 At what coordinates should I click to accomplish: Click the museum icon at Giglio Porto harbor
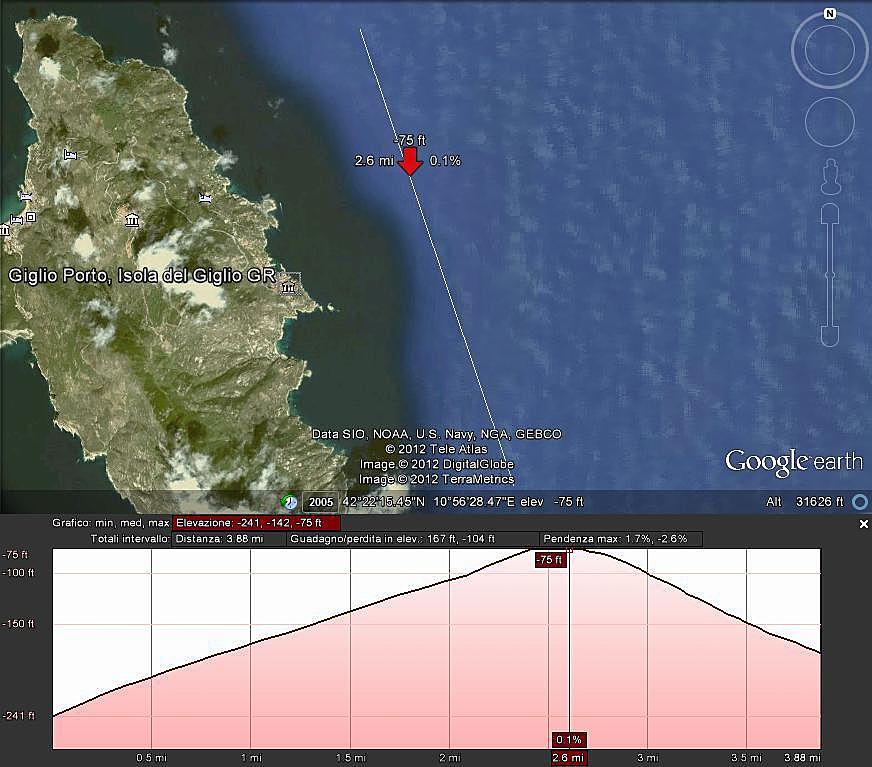(x=289, y=288)
